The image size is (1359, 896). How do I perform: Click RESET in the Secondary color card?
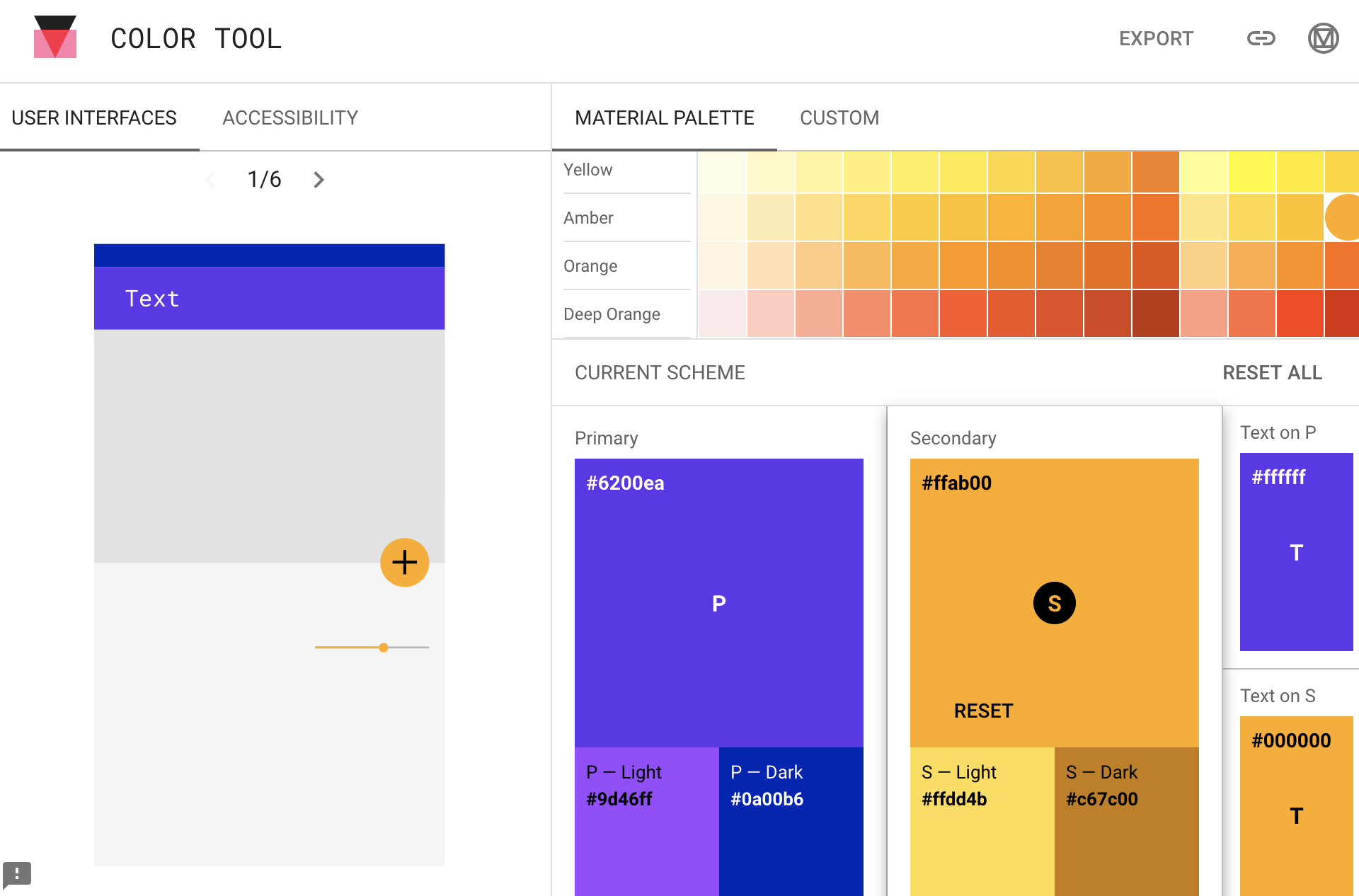[983, 711]
